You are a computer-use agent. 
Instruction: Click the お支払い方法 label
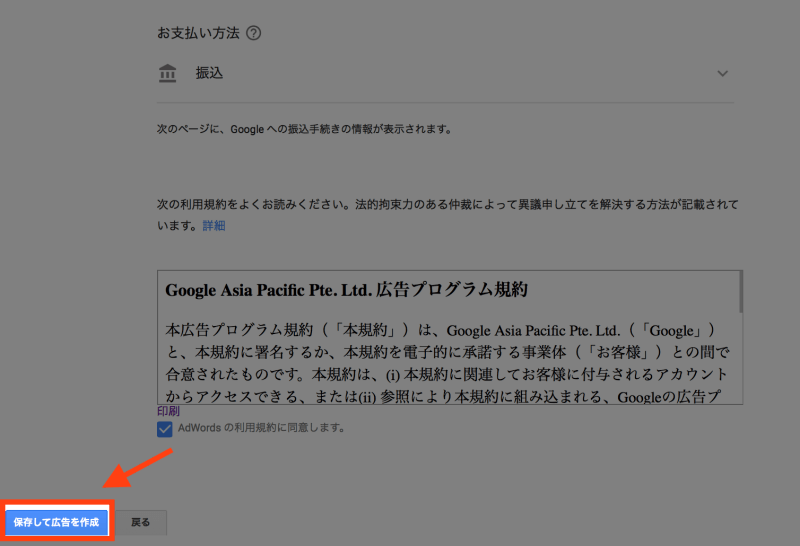pyautogui.click(x=198, y=33)
